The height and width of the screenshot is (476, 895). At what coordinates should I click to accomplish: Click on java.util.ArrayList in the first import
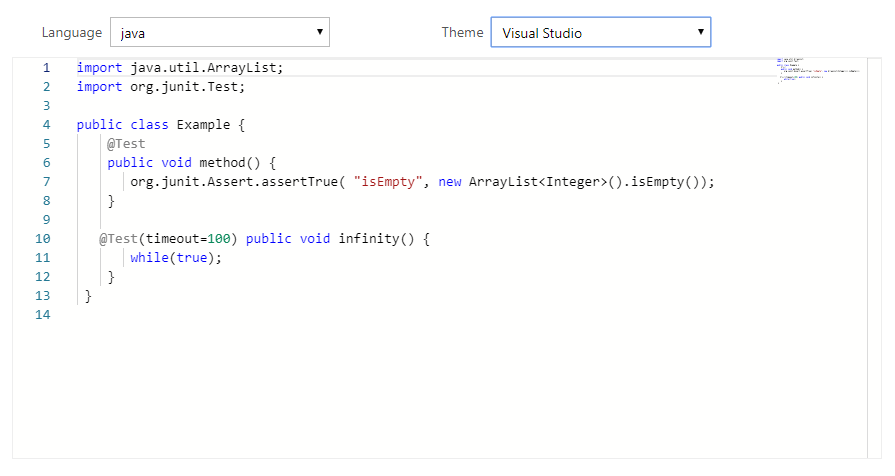pyautogui.click(x=206, y=68)
